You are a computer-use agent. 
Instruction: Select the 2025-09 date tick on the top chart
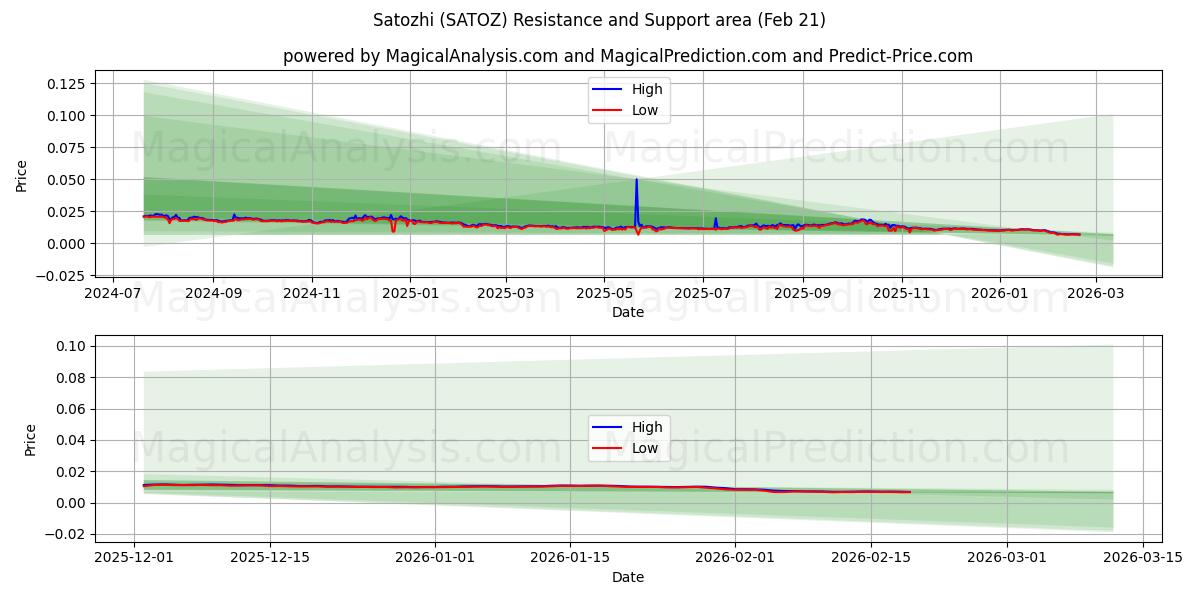click(x=803, y=293)
